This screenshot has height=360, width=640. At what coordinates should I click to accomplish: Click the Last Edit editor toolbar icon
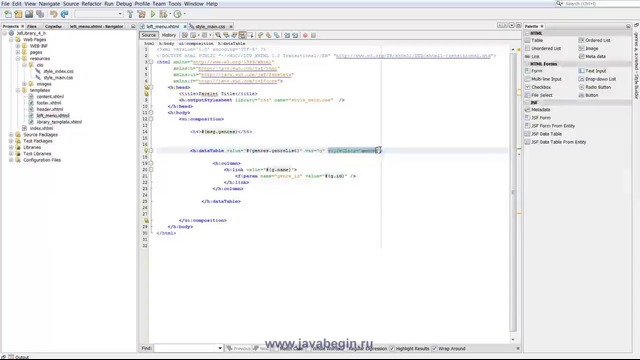coord(185,35)
